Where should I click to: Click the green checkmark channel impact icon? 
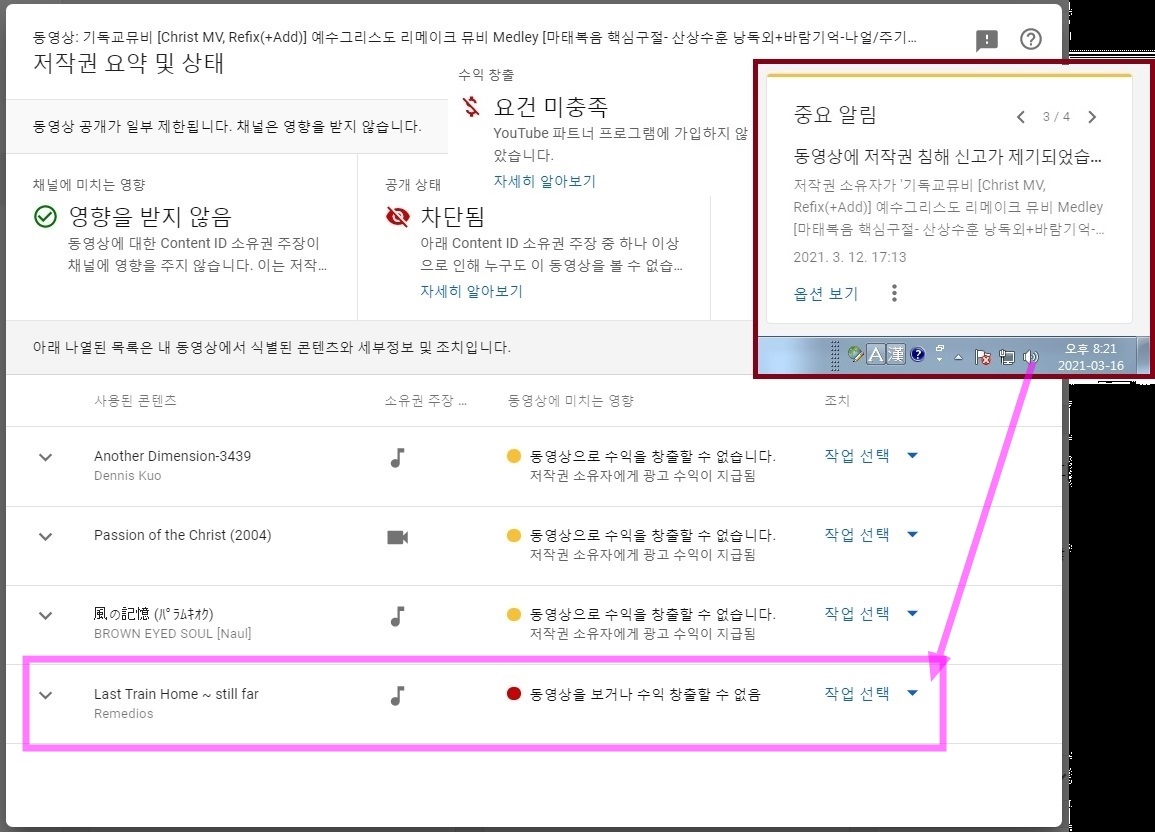(x=46, y=216)
